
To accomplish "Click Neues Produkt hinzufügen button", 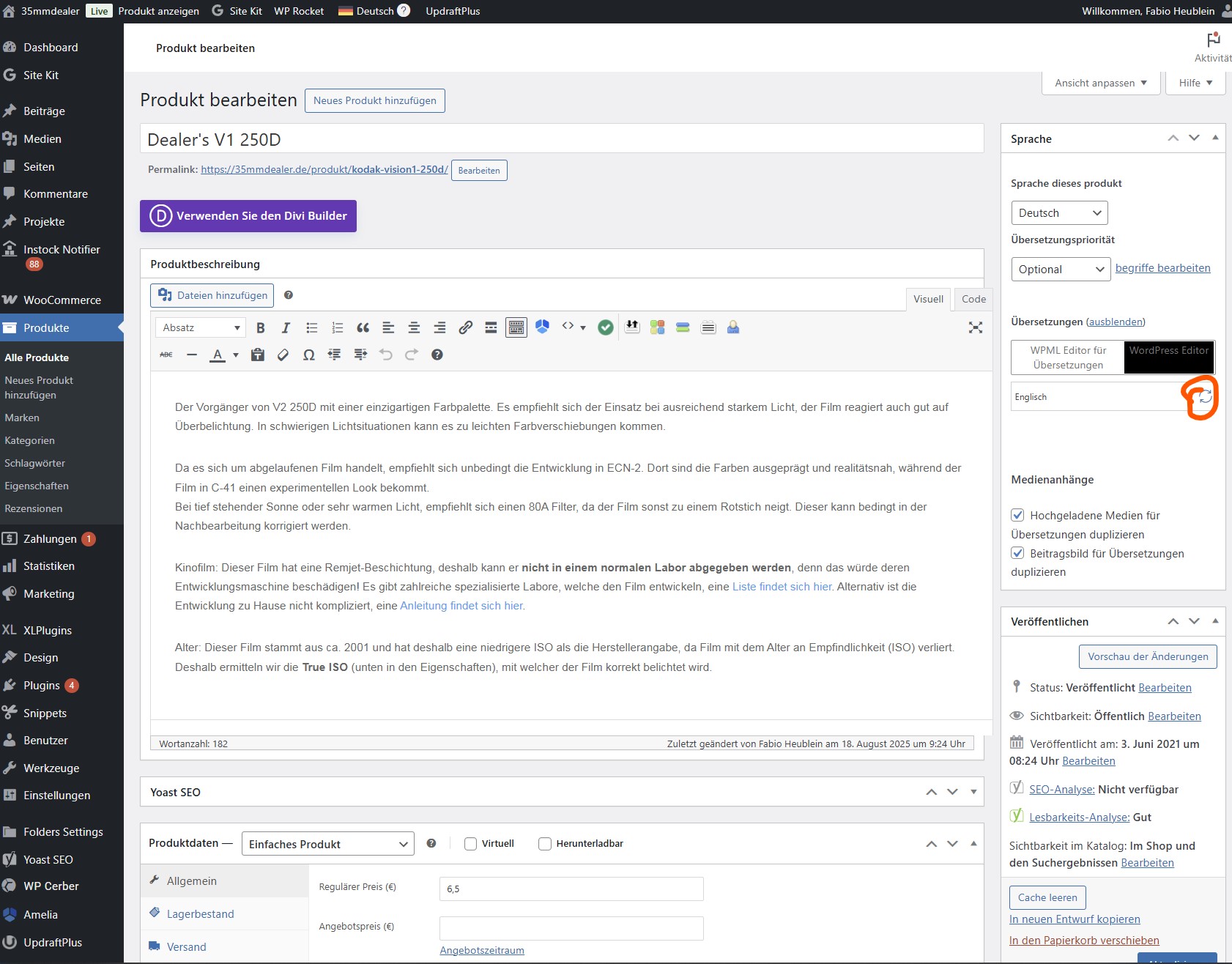I will coord(374,100).
